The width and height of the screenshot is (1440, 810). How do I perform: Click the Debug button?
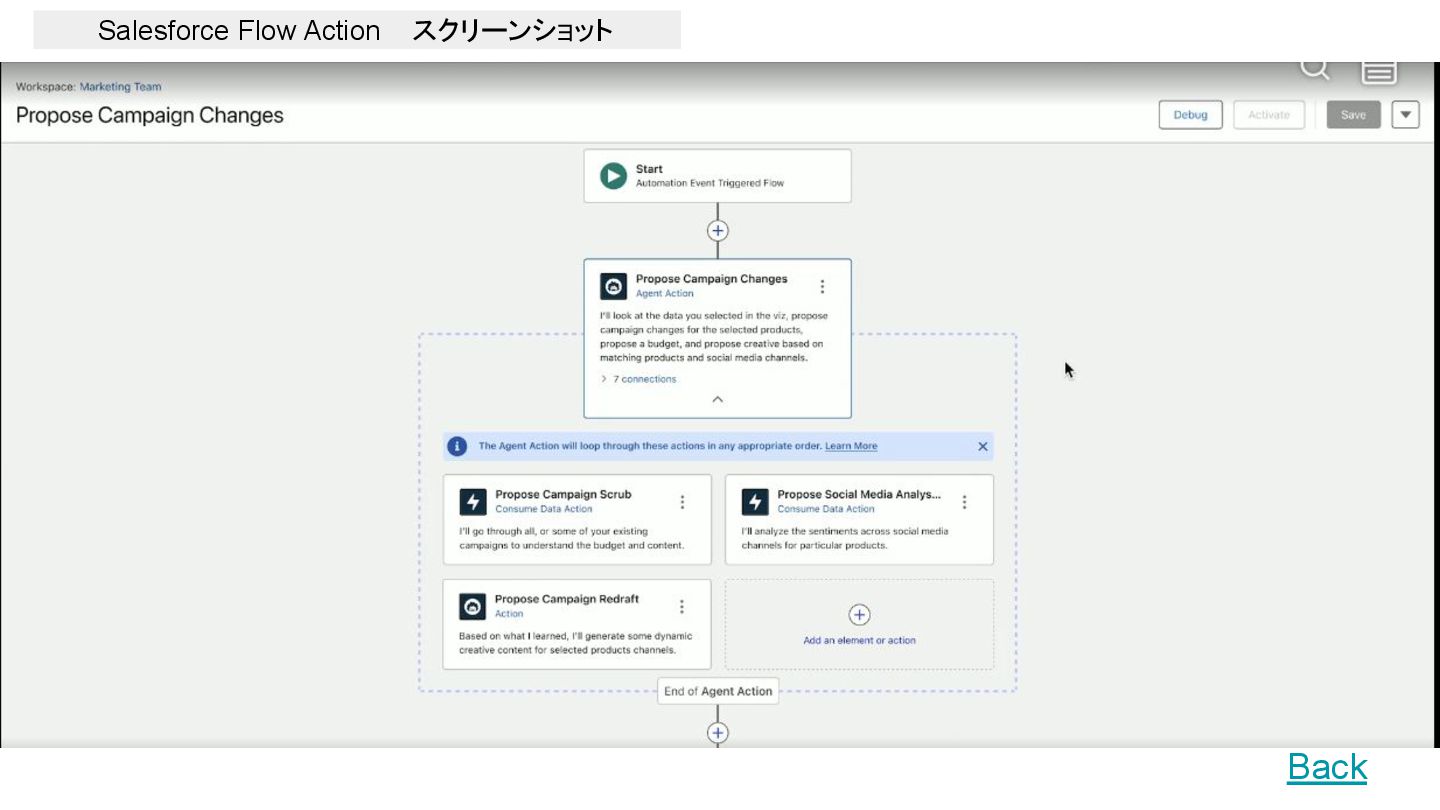(x=1190, y=115)
